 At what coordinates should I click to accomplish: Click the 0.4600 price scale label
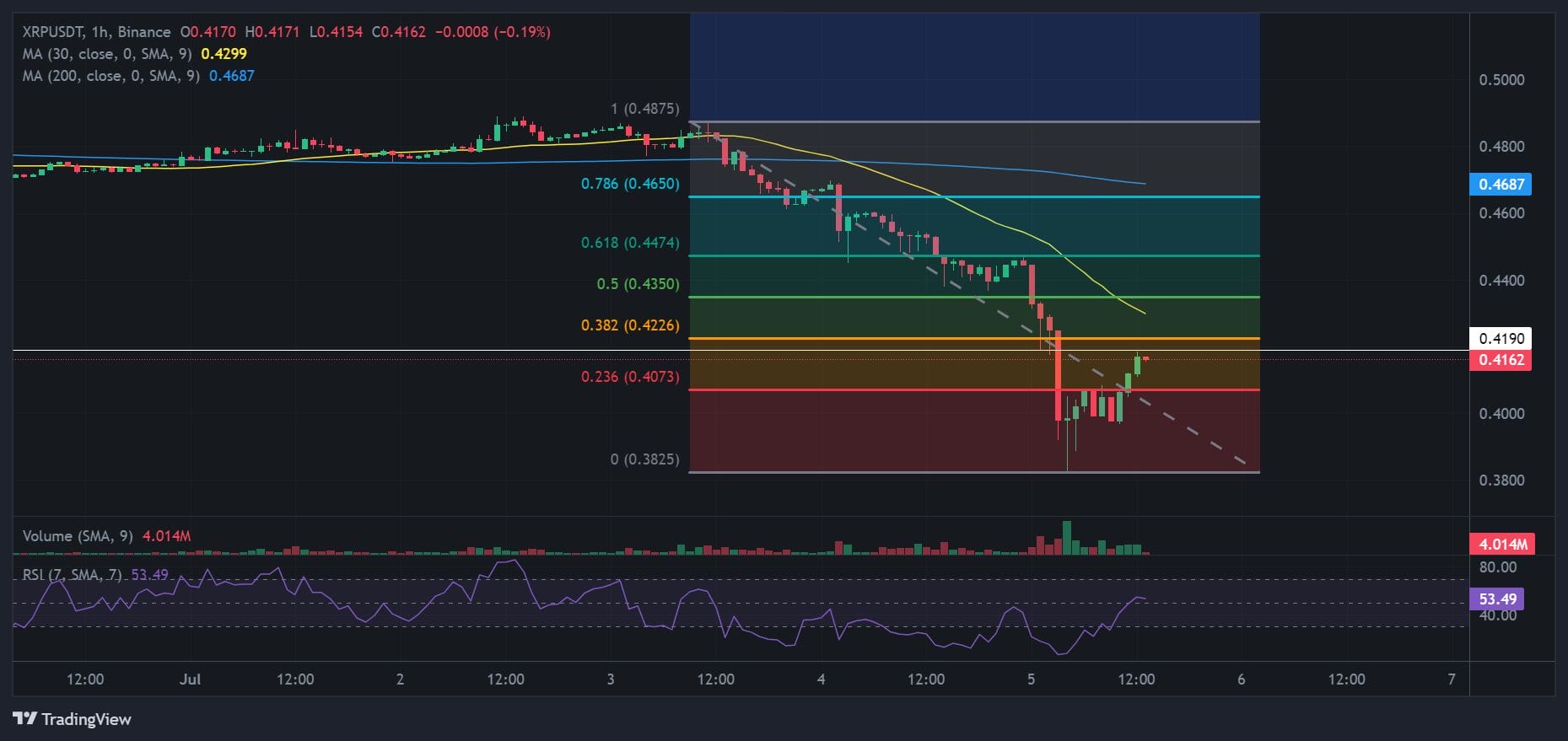point(1501,213)
